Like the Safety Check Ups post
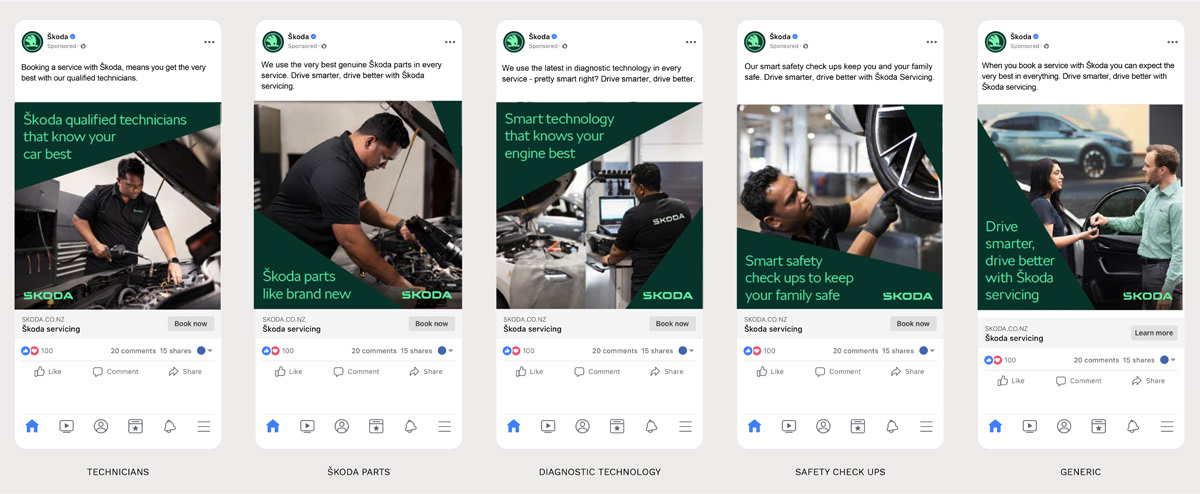This screenshot has height=494, width=1200. [x=770, y=371]
